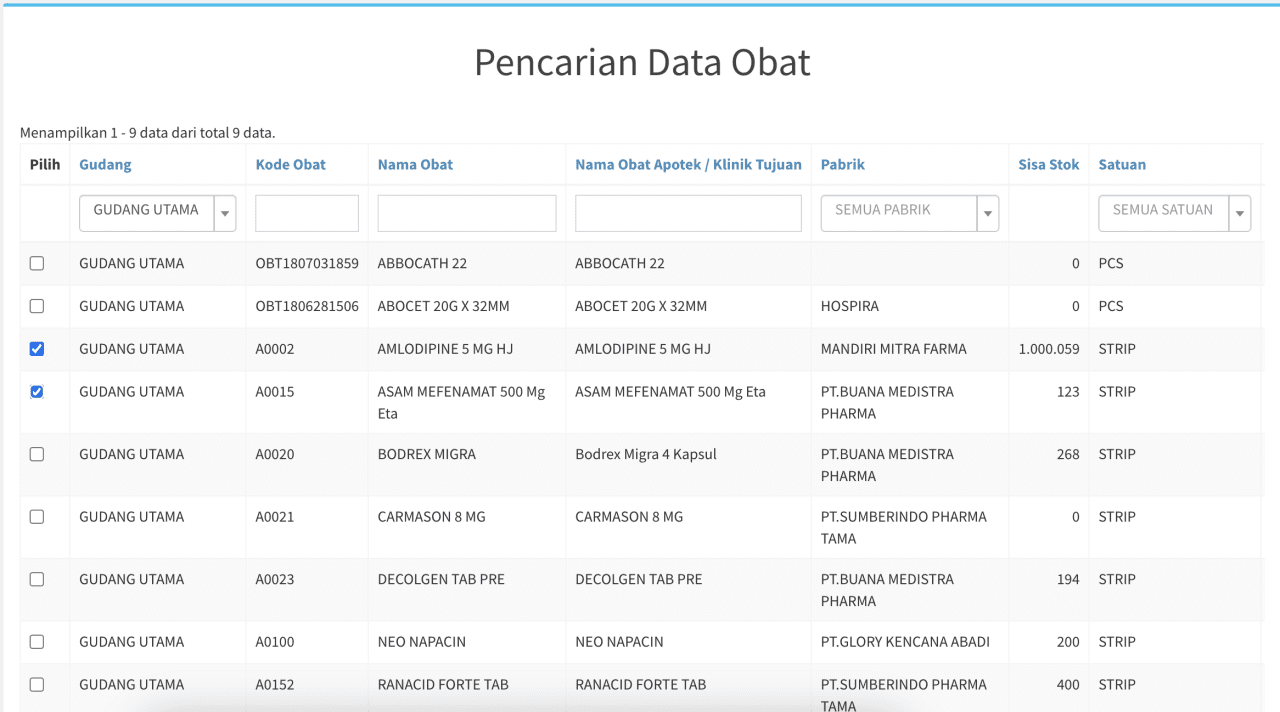Open the GUDANG UTAMA filter dropdown
The height and width of the screenshot is (712, 1280).
click(158, 213)
